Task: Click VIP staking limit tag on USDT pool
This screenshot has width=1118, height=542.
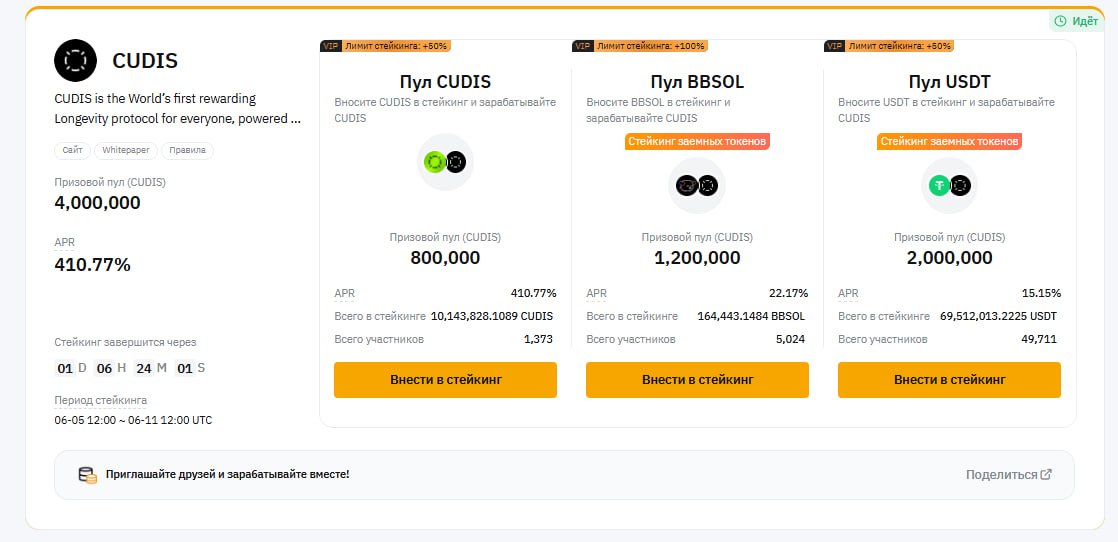Action: pyautogui.click(x=888, y=46)
